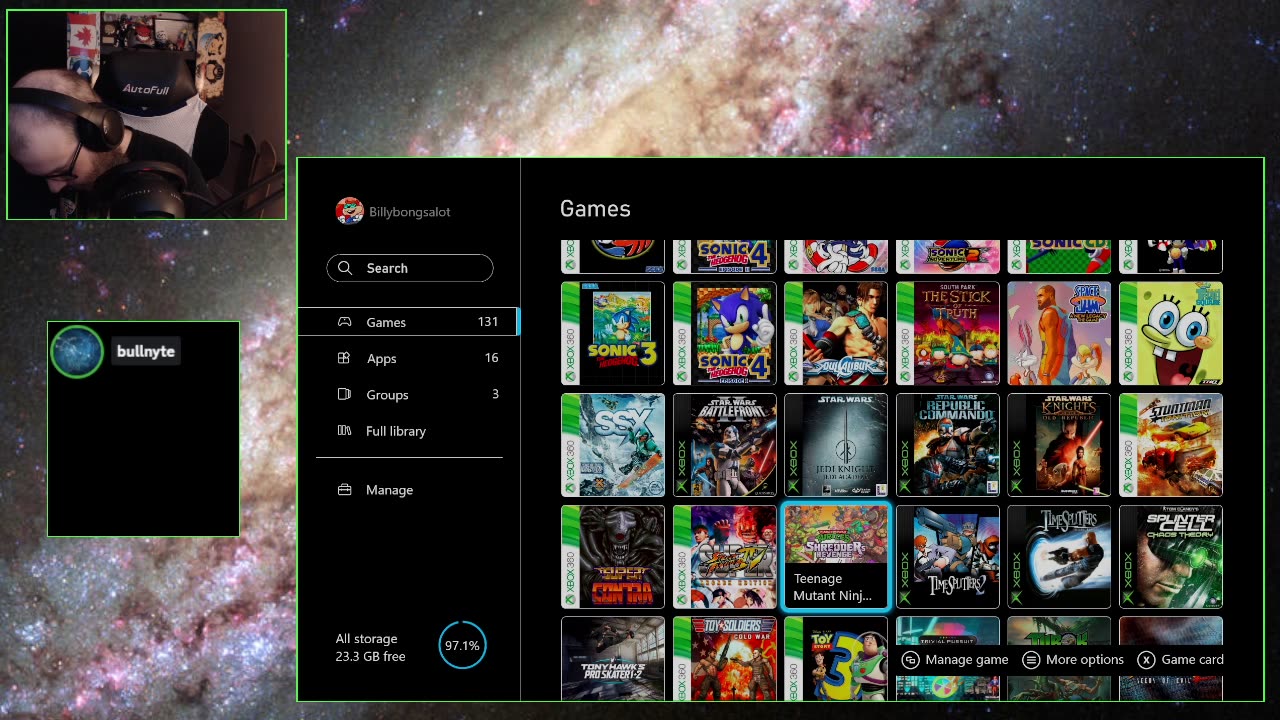The width and height of the screenshot is (1280, 720).
Task: Select the SoulCalibur game tile
Action: [x=836, y=333]
